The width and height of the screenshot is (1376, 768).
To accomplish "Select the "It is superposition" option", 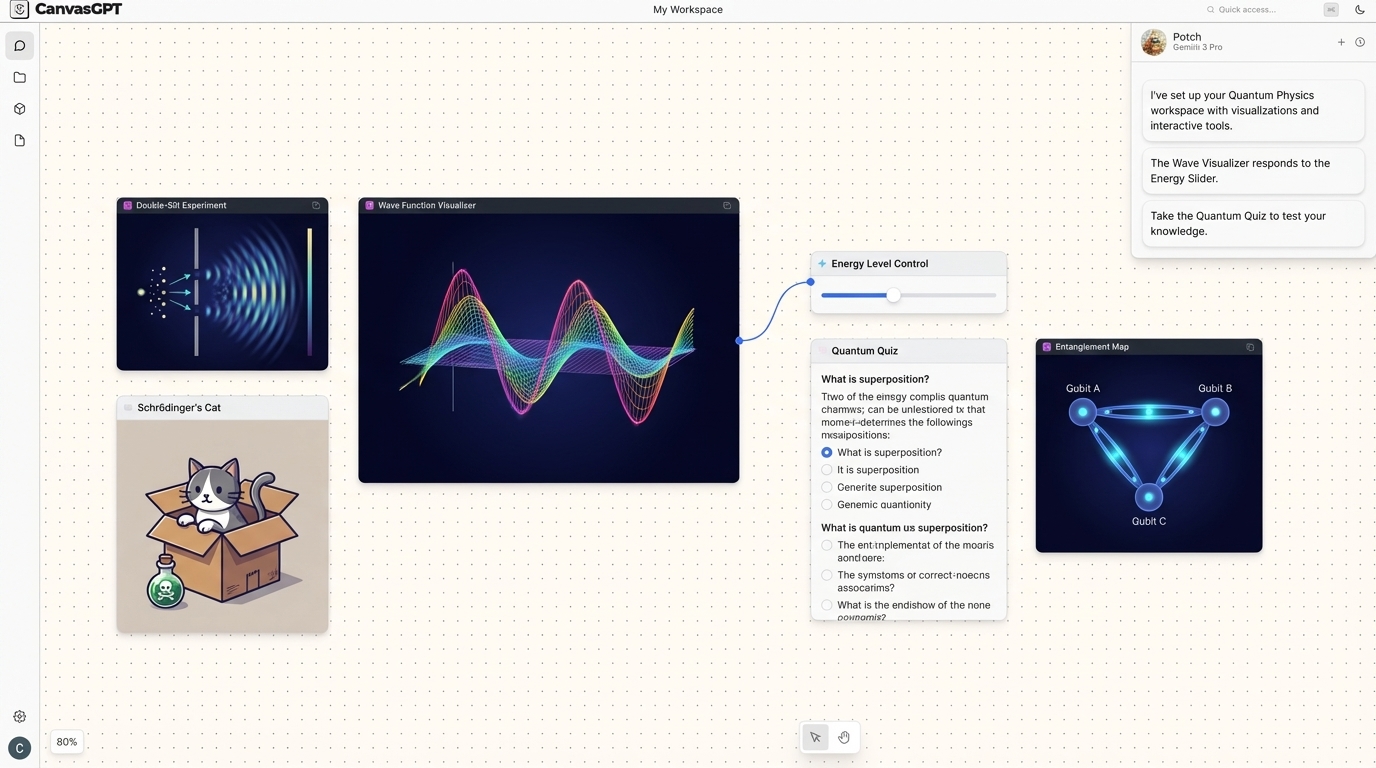I will point(827,470).
